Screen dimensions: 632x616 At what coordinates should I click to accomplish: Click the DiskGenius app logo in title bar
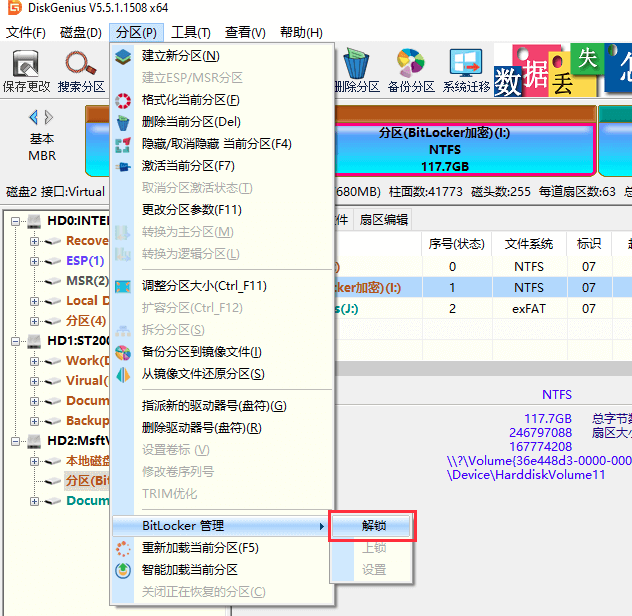(x=15, y=8)
